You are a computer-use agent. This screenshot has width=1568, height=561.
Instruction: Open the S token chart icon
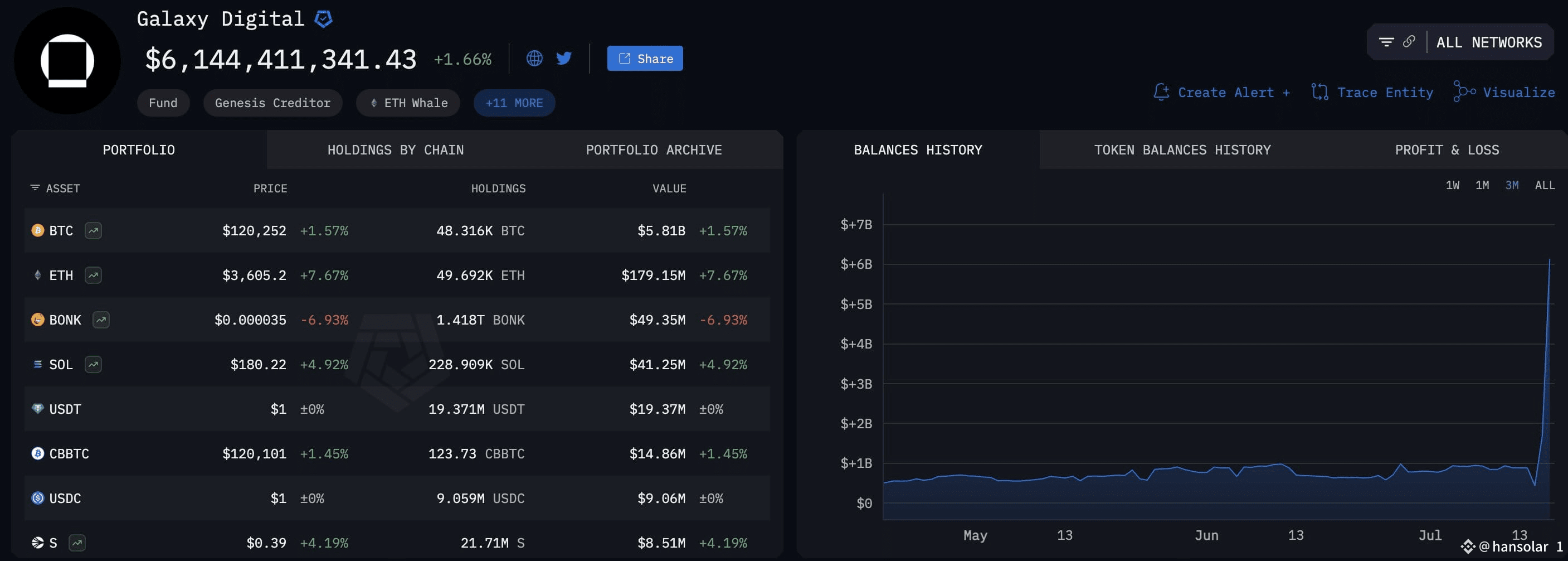pos(77,543)
